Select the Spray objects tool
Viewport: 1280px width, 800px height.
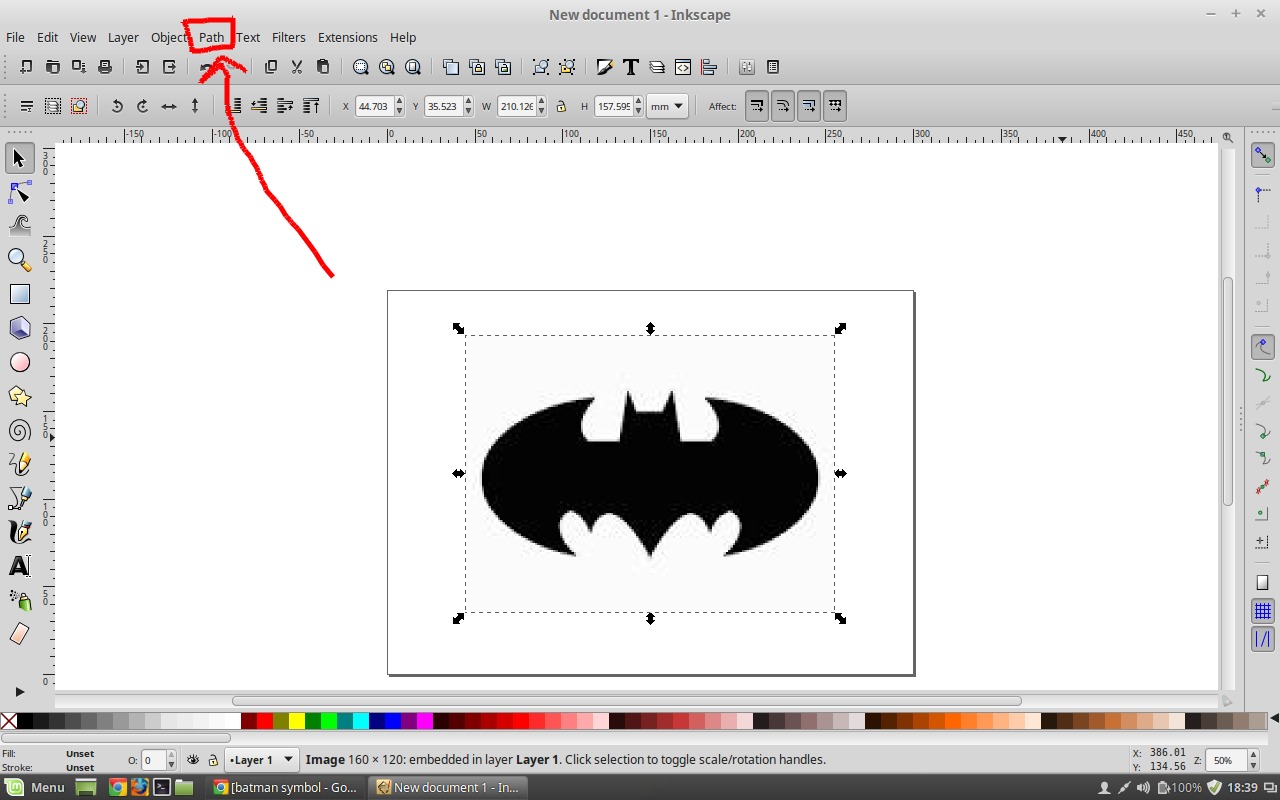point(19,600)
